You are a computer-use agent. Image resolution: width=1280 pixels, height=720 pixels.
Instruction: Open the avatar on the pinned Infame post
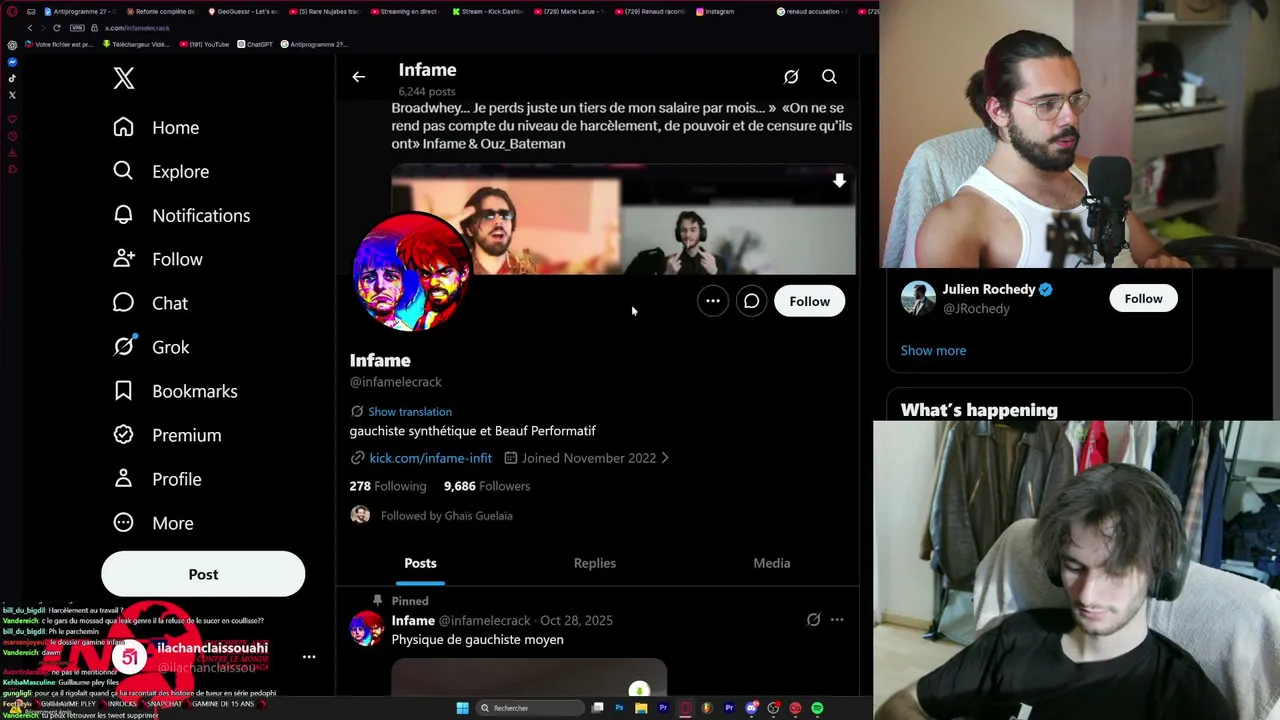pyautogui.click(x=367, y=629)
